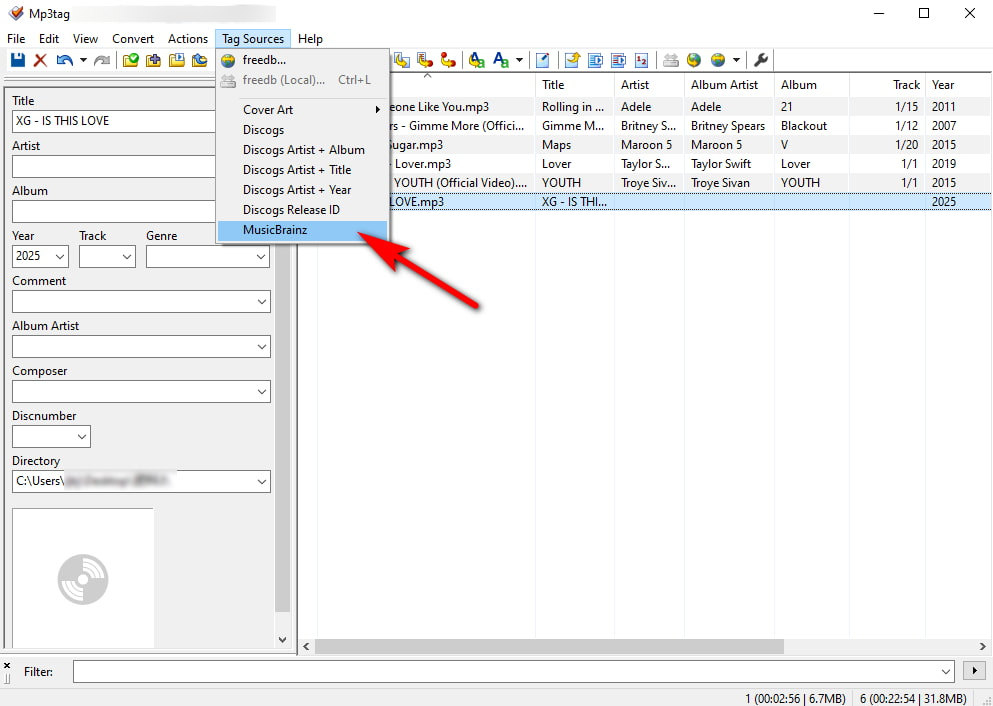Open Options with the wrench icon
The image size is (993, 706).
pos(761,61)
